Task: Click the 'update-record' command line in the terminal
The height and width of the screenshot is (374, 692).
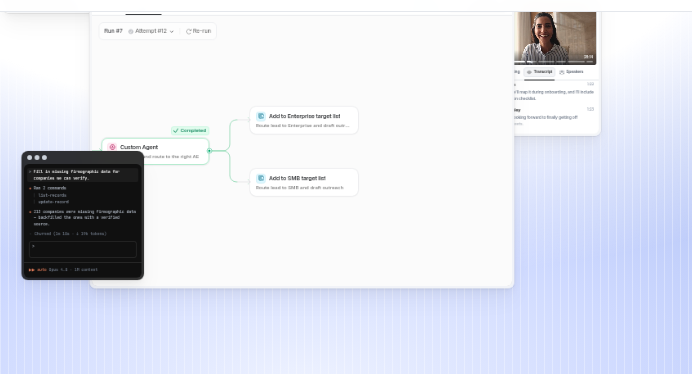Action: click(x=53, y=202)
